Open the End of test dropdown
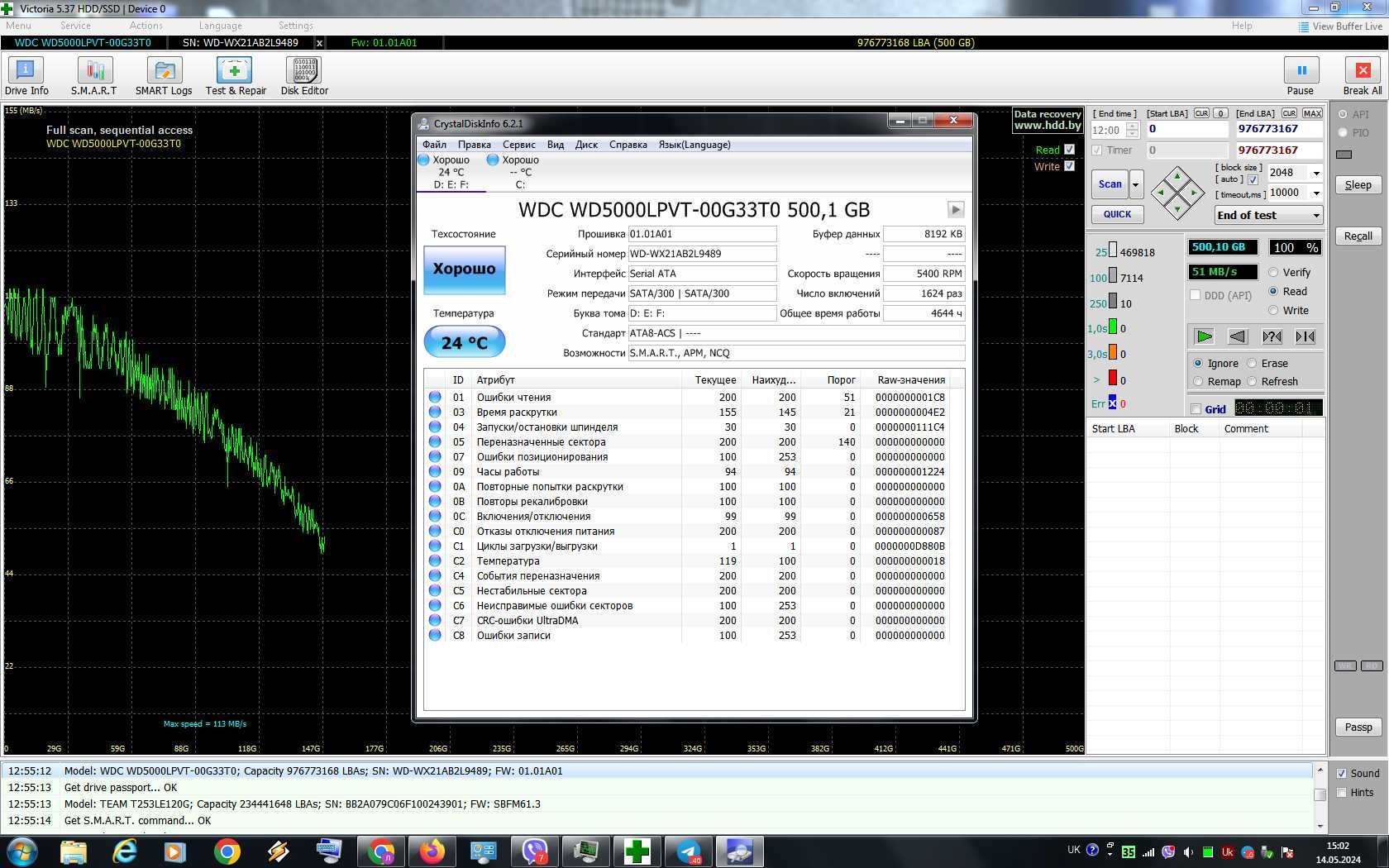This screenshot has height=868, width=1389. tap(1269, 215)
